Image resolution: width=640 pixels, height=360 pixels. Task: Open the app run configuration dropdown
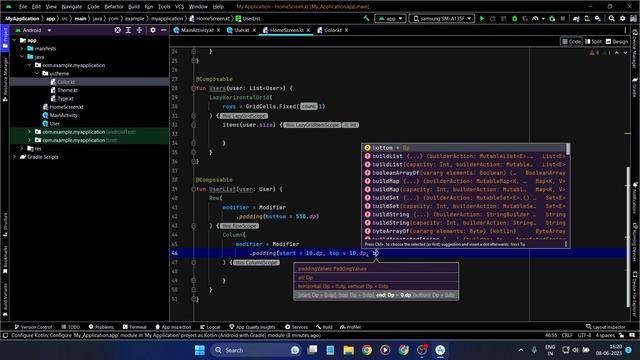[x=391, y=18]
